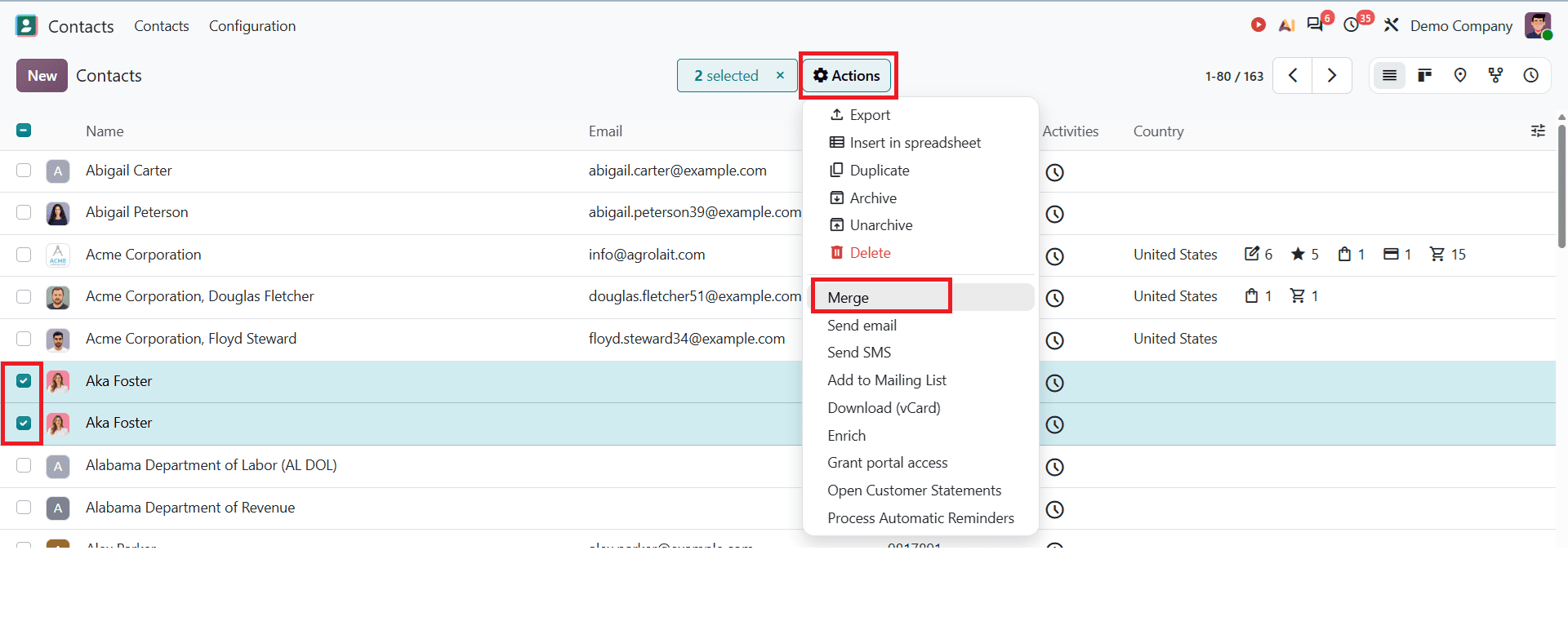The image size is (1568, 617).
Task: Sort by the Country column header
Action: click(1158, 131)
